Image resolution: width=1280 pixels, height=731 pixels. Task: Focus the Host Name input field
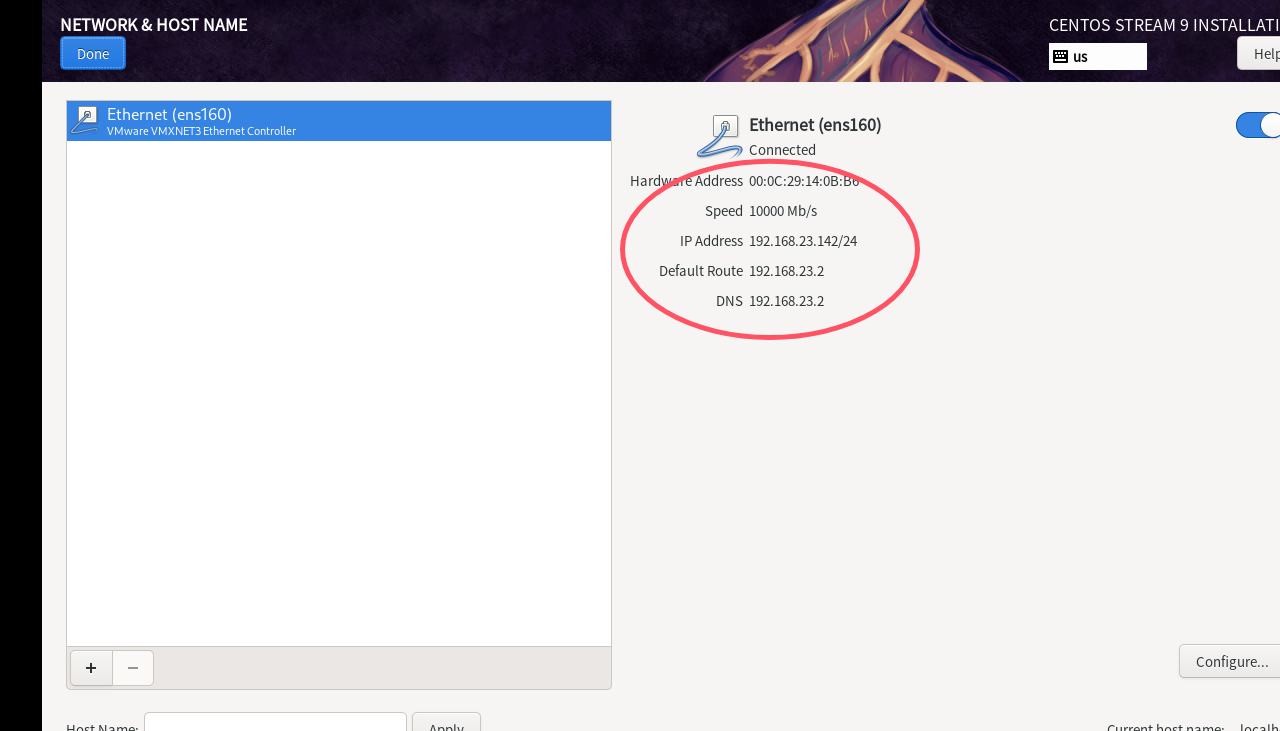[x=275, y=722]
